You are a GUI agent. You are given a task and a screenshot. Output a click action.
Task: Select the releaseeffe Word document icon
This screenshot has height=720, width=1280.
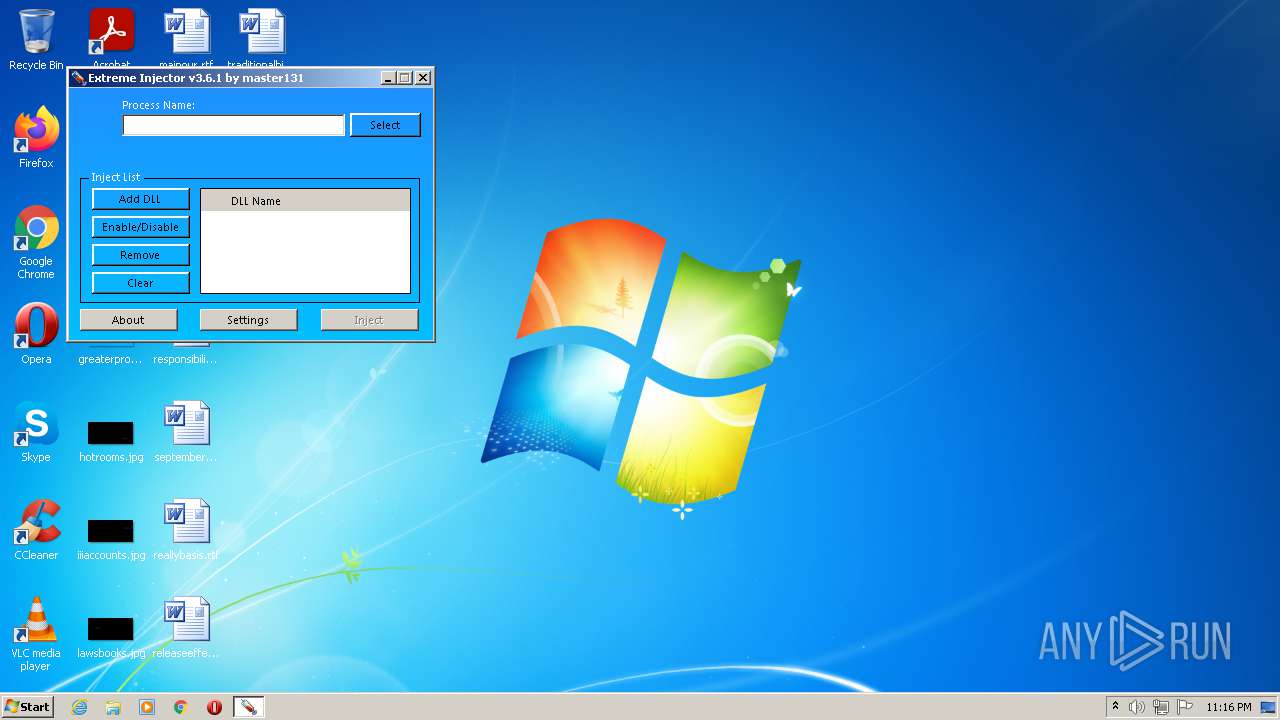coord(186,628)
